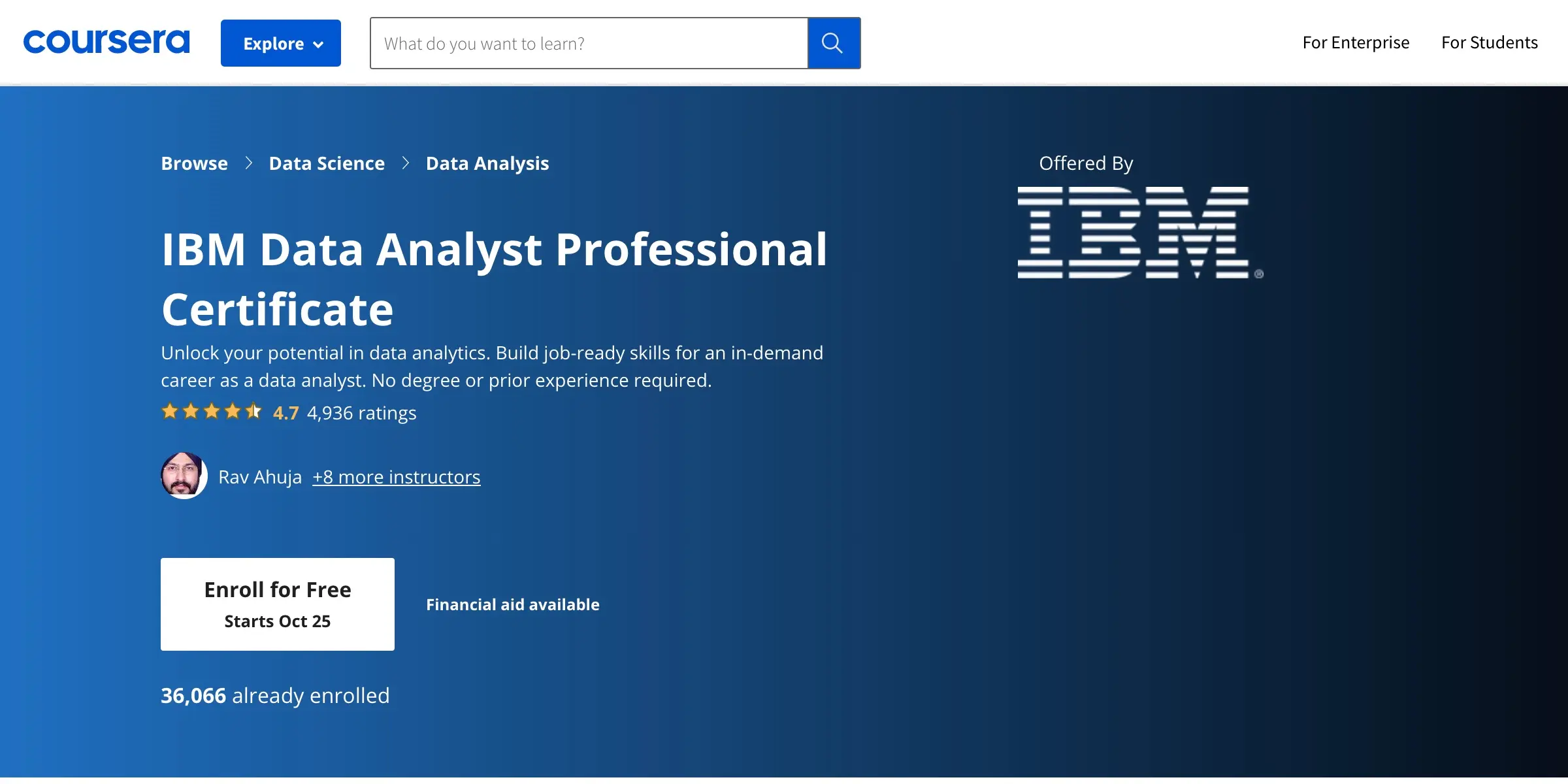Click the 36,066 already enrolled text
This screenshot has width=1568, height=784.
pos(275,696)
